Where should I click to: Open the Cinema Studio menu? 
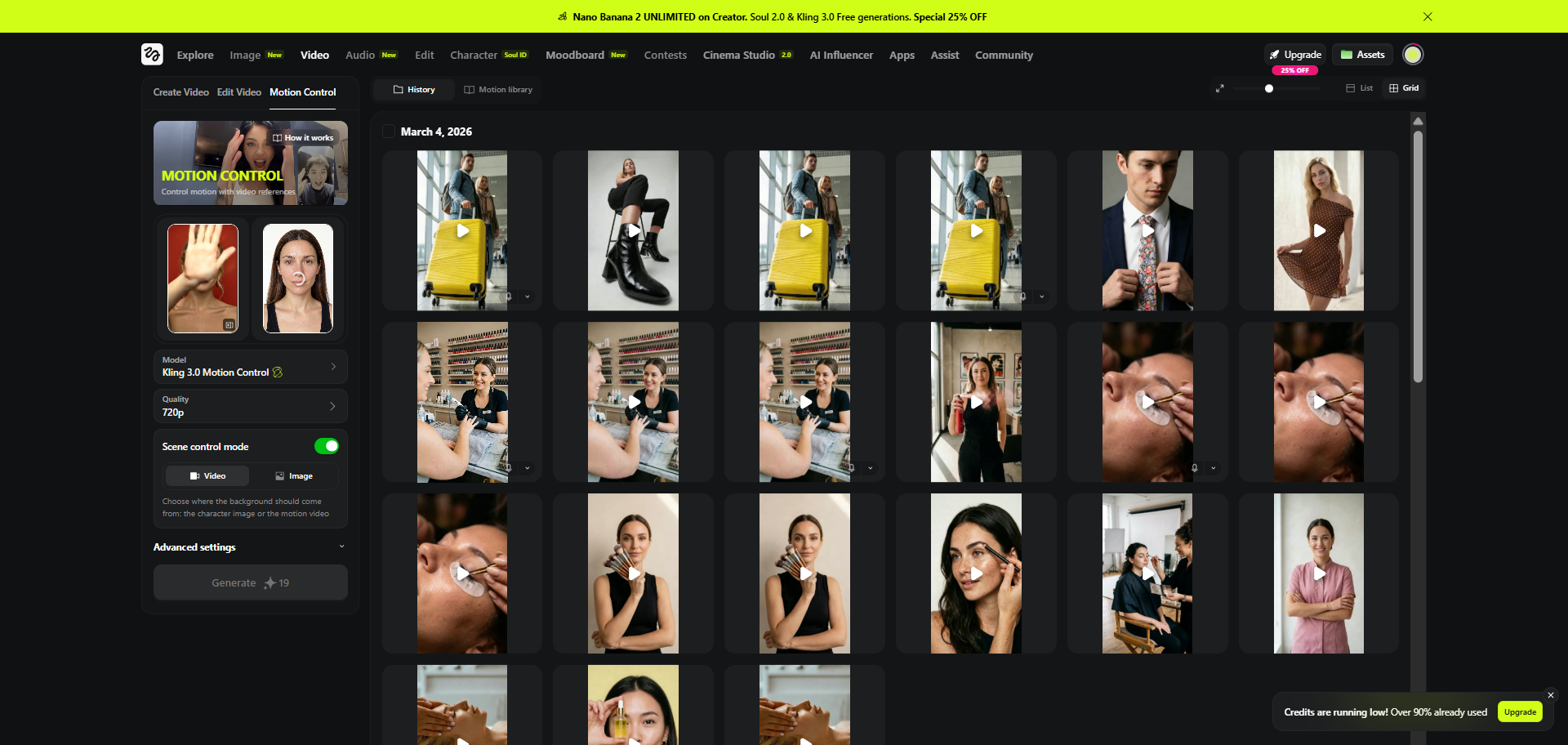tap(746, 56)
